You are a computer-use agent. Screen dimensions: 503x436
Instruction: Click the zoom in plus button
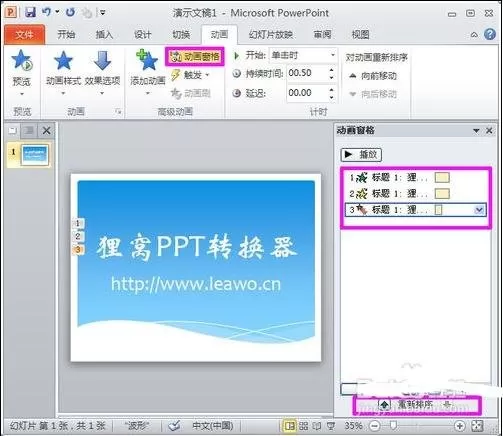[459, 426]
